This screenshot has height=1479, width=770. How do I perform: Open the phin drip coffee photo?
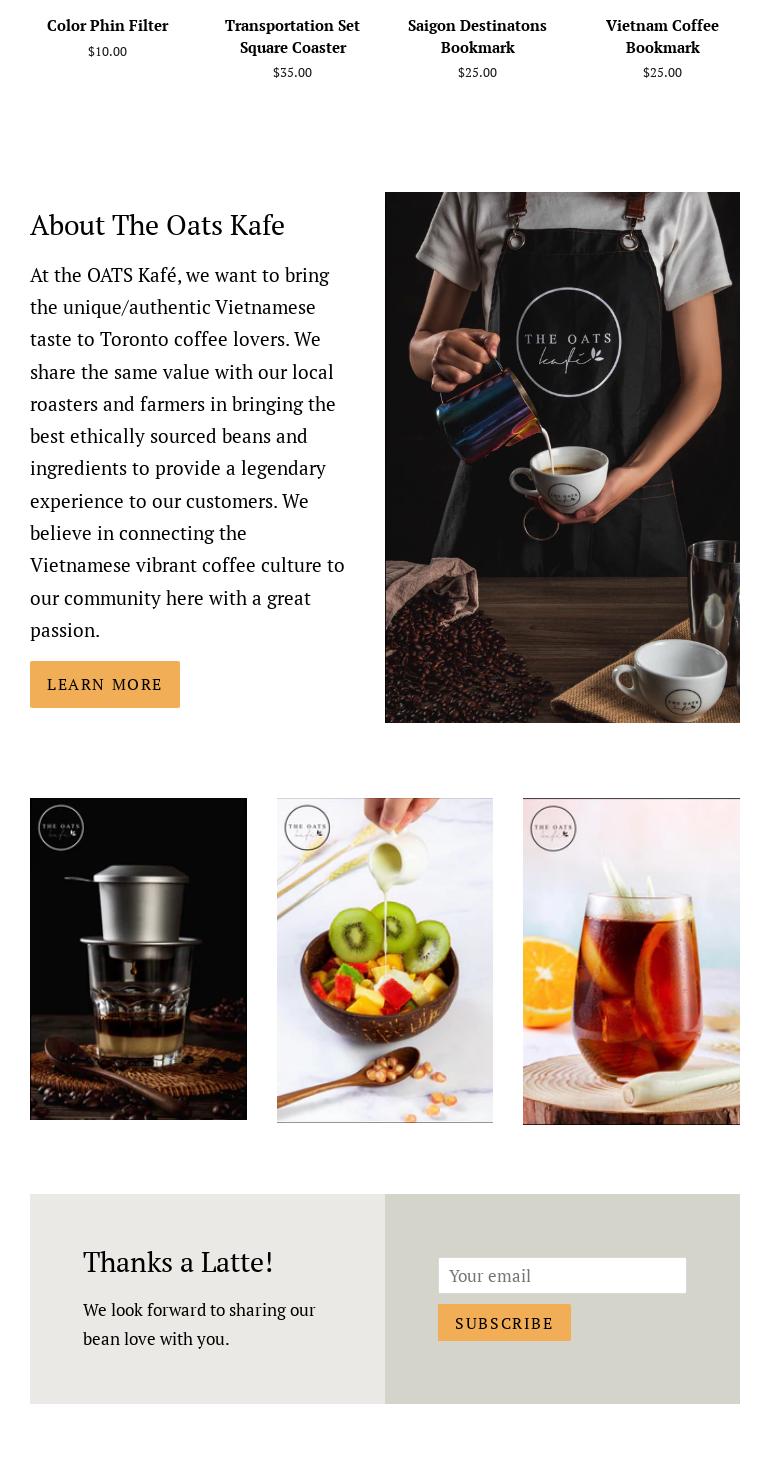pyautogui.click(x=138, y=959)
